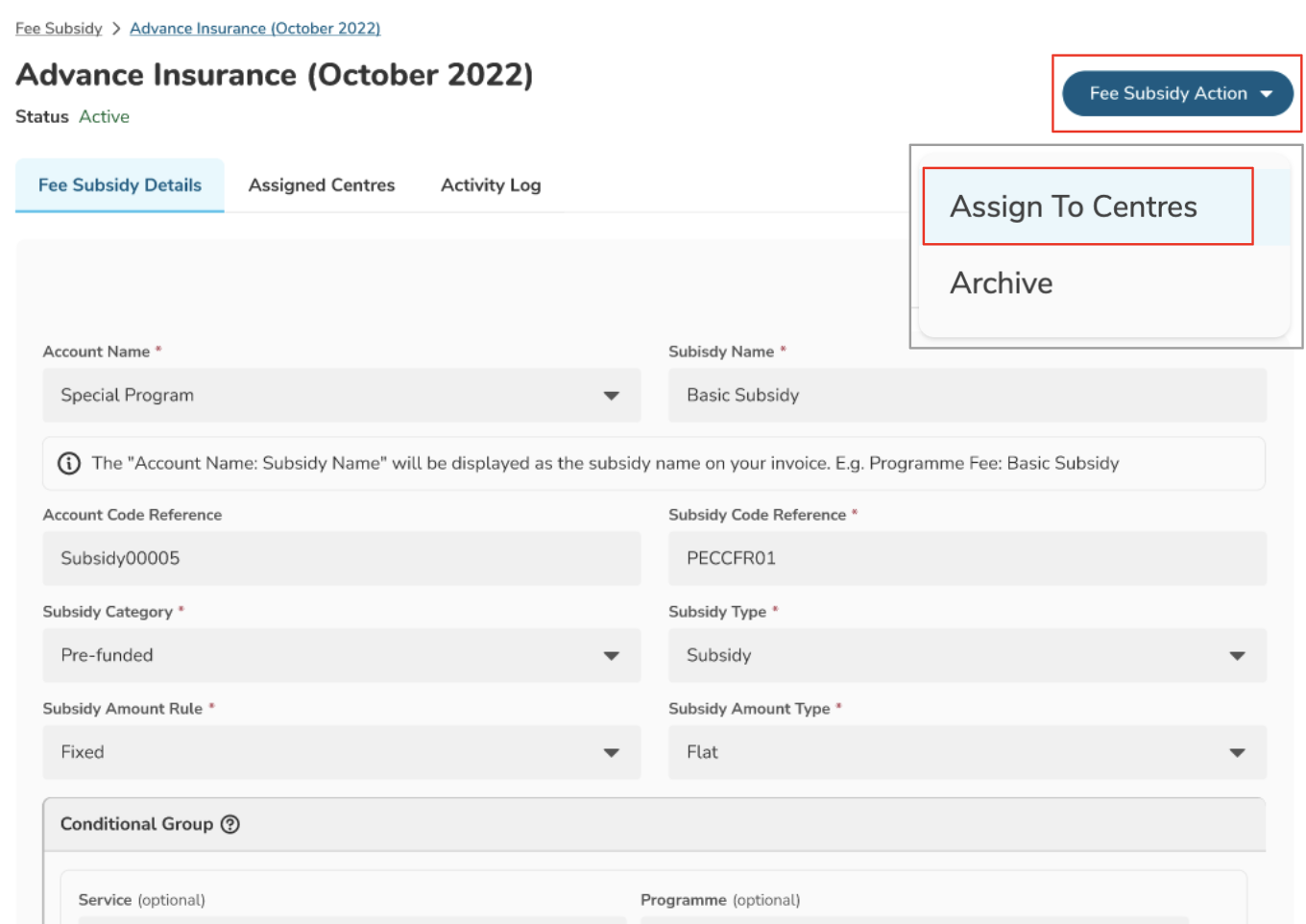
Task: Open the Activity Log tab
Action: pos(491,185)
